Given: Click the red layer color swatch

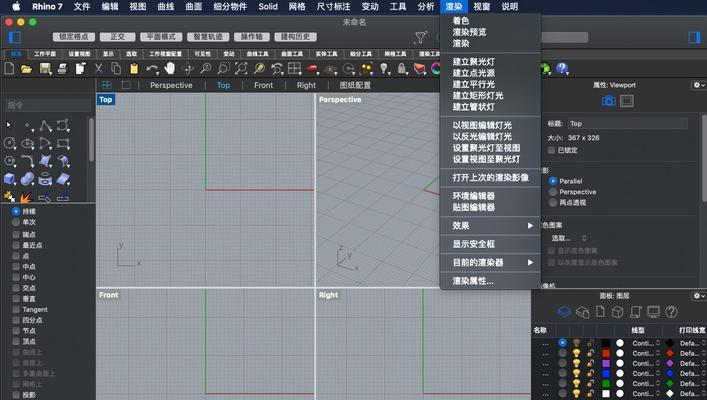Looking at the screenshot, I should (606, 353).
